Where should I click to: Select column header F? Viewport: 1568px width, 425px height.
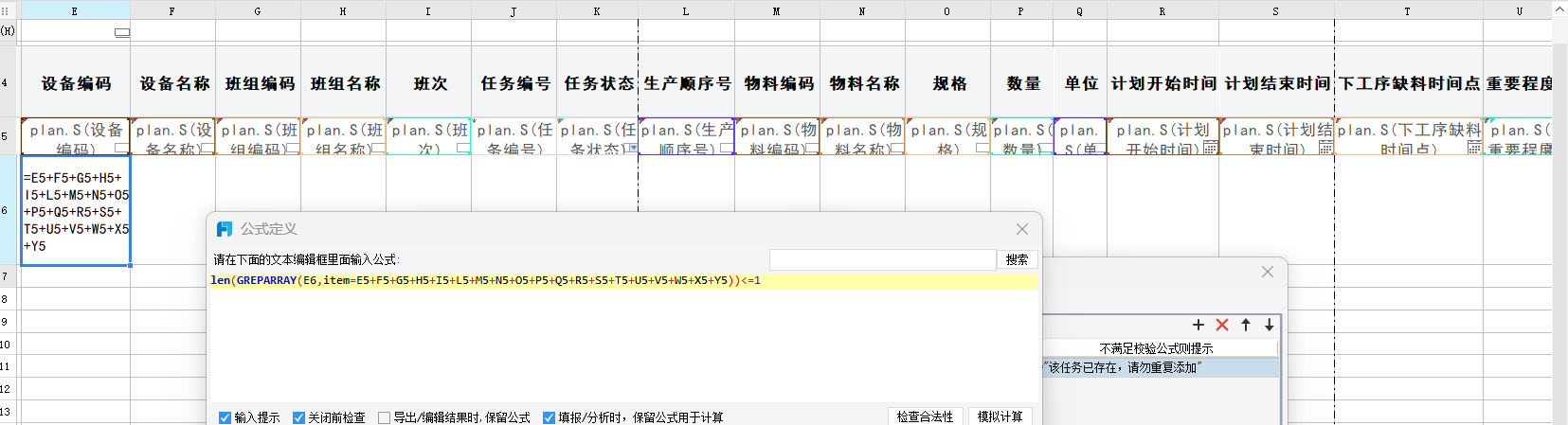click(x=172, y=10)
